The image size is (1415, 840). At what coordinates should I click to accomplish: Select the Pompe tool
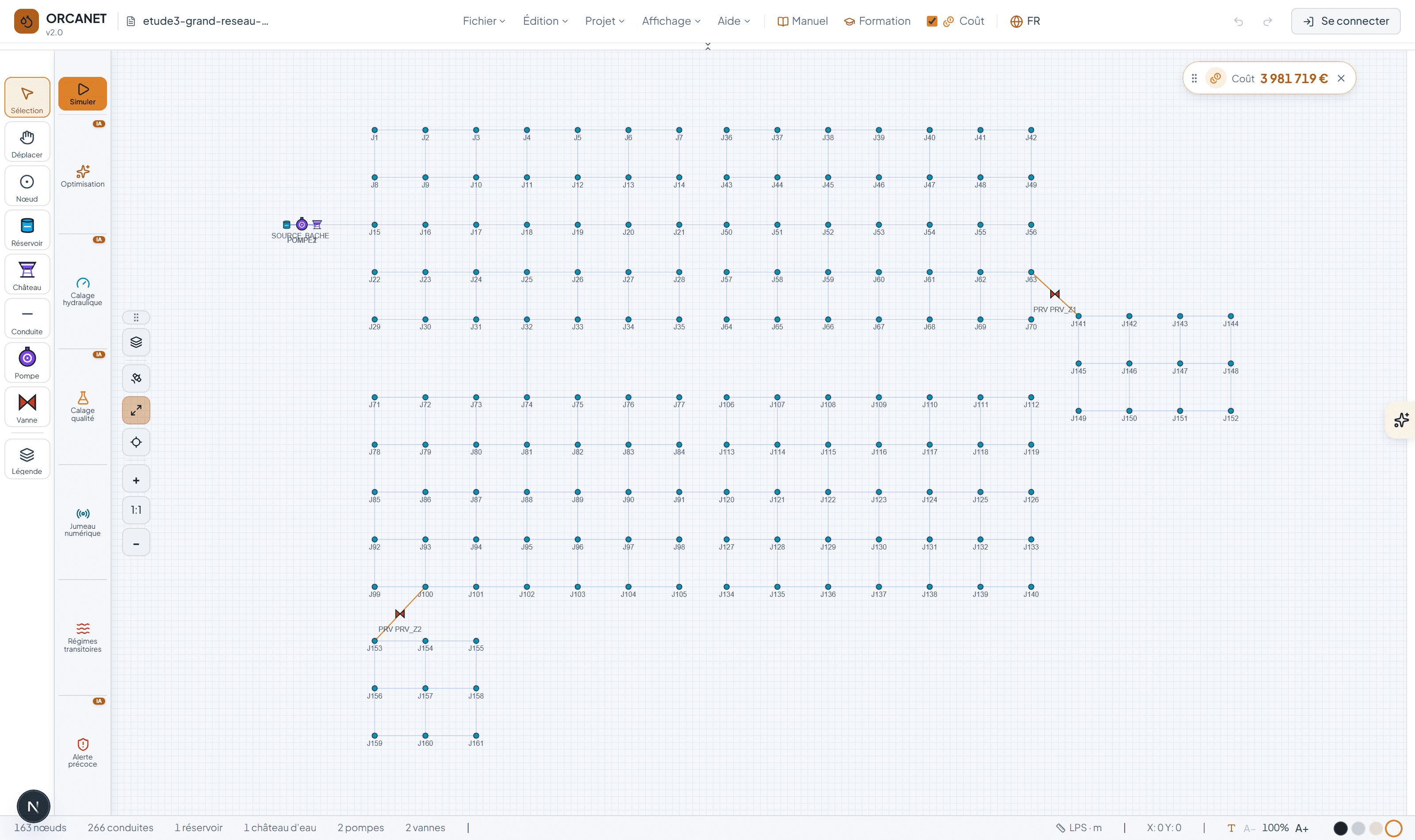click(27, 363)
